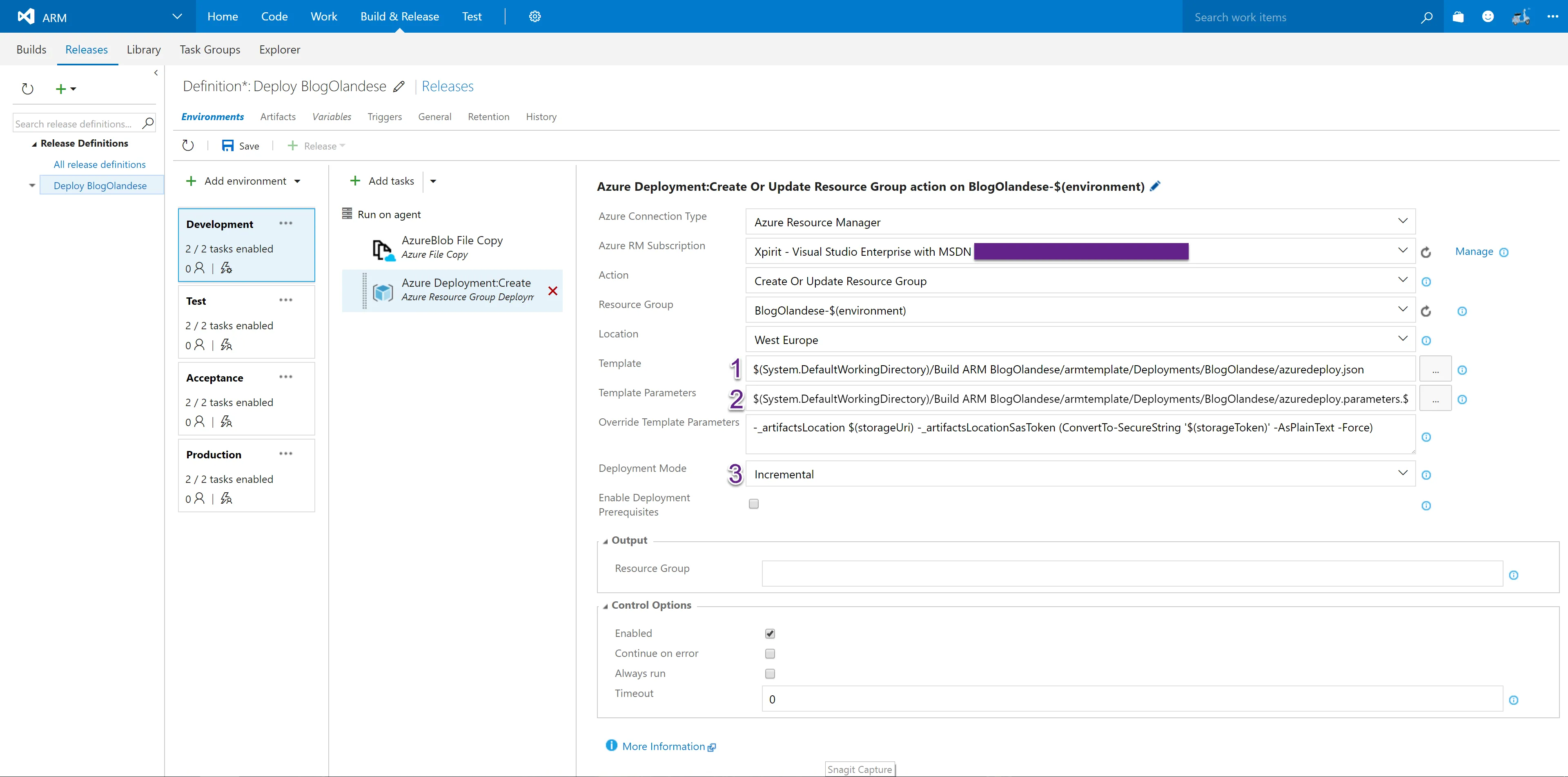1568x777 pixels.
Task: Open the marketplace shopping bag icon
Action: click(1458, 16)
